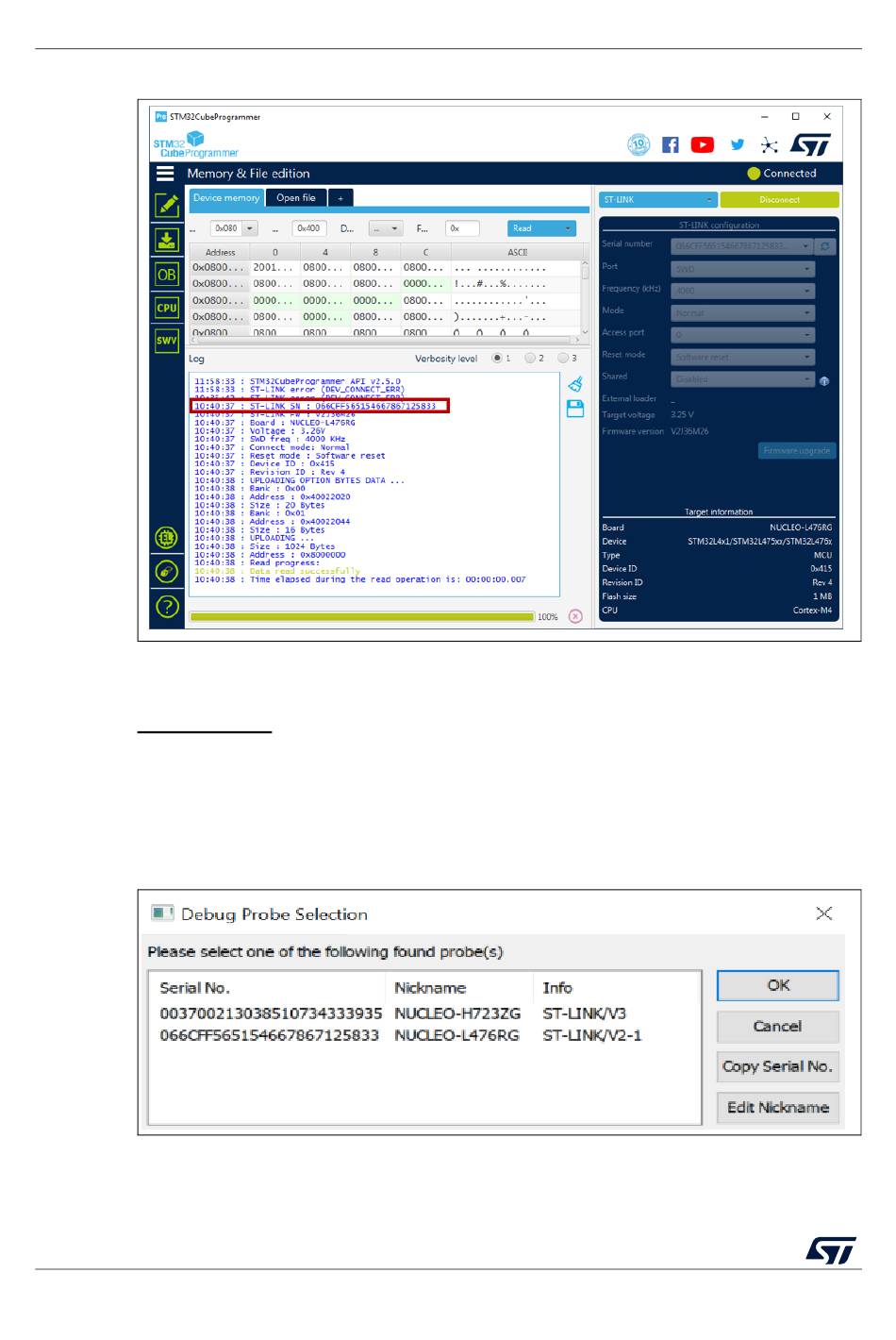Save the log with the floppy disk icon

(575, 409)
